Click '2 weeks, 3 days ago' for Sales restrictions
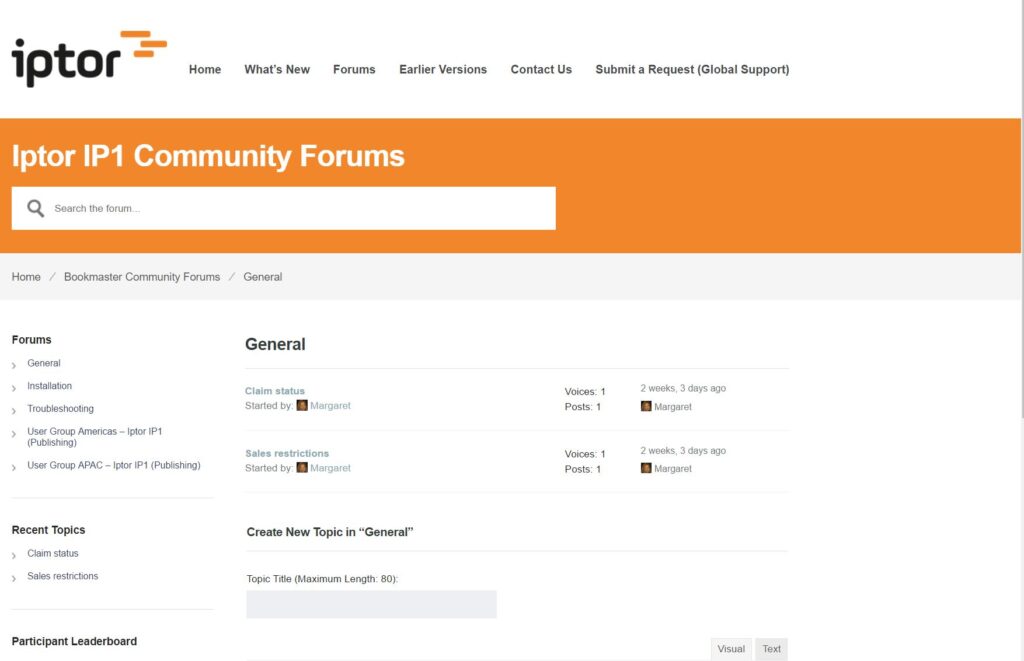Screen dimensions: 1024x661 [x=683, y=451]
